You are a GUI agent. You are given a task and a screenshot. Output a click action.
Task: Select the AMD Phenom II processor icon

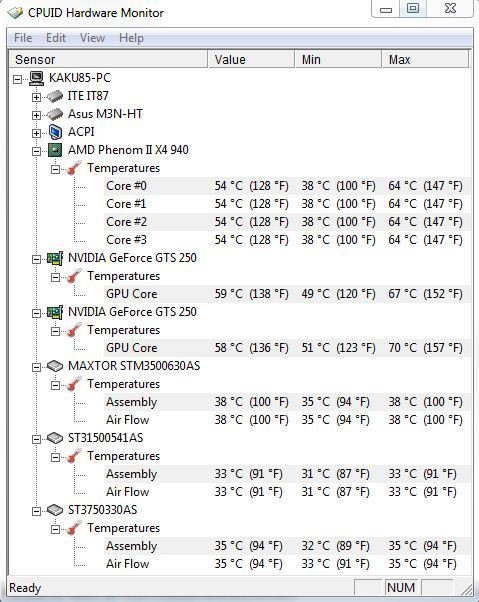55,150
